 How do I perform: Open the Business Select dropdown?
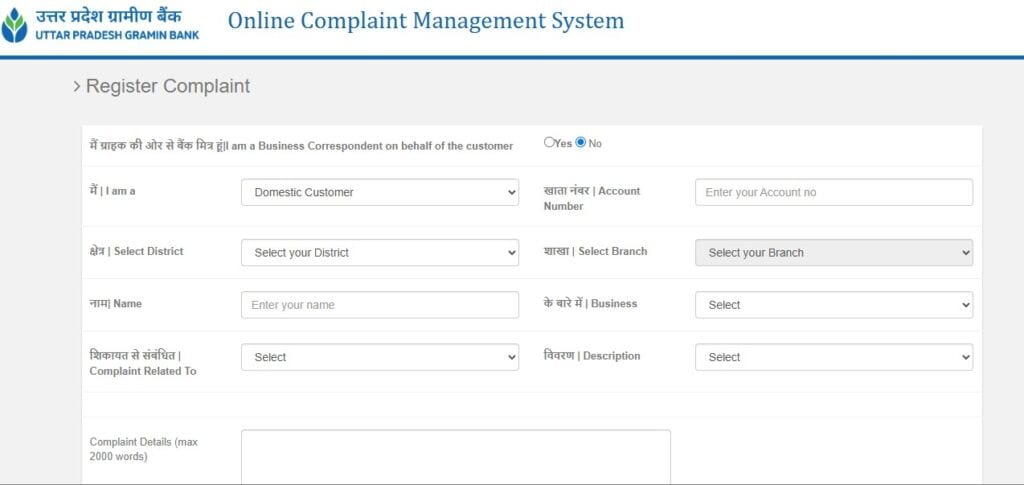834,305
